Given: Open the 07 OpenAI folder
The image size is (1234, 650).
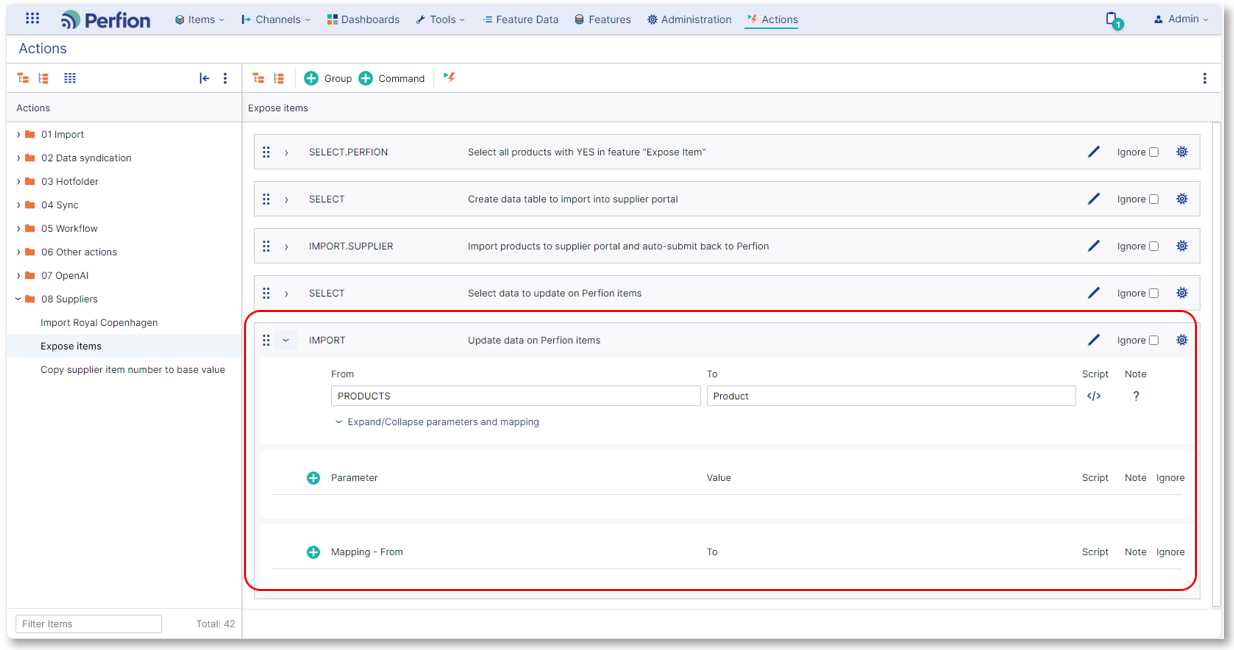Looking at the screenshot, I should [65, 276].
